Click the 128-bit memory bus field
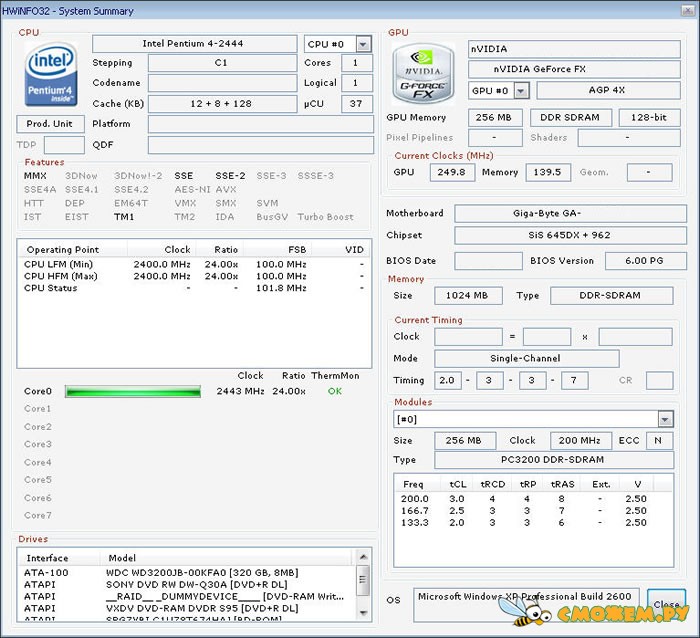The image size is (700, 638). [x=650, y=117]
